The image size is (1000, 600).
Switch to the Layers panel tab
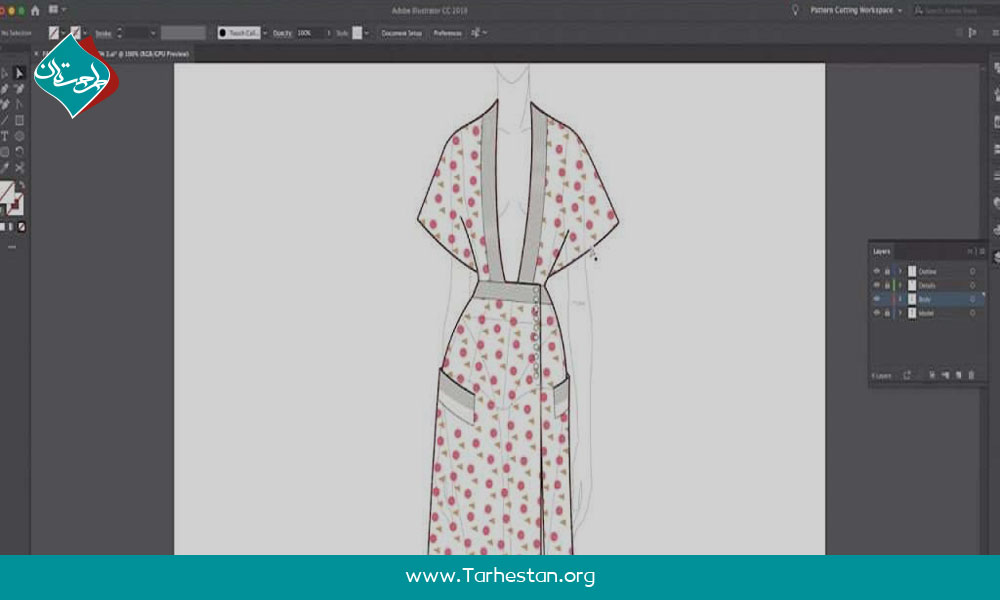point(881,252)
